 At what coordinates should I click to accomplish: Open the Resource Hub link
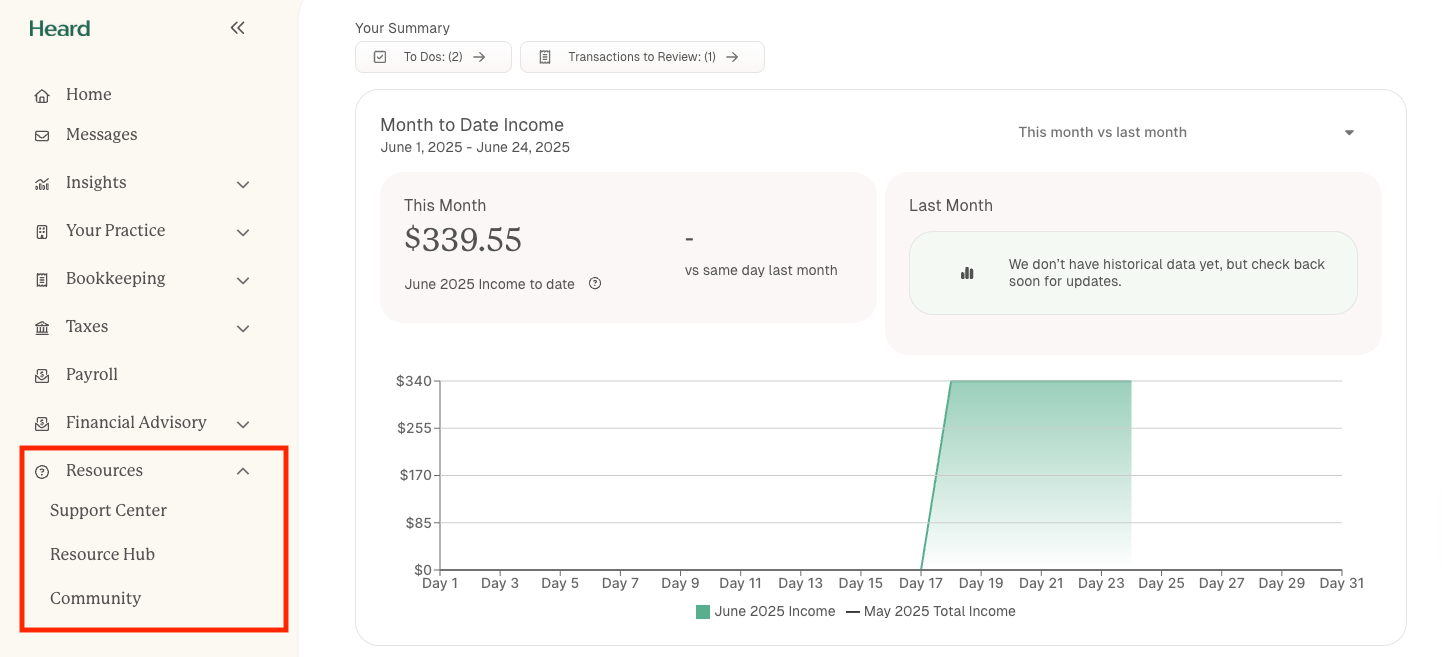(102, 555)
